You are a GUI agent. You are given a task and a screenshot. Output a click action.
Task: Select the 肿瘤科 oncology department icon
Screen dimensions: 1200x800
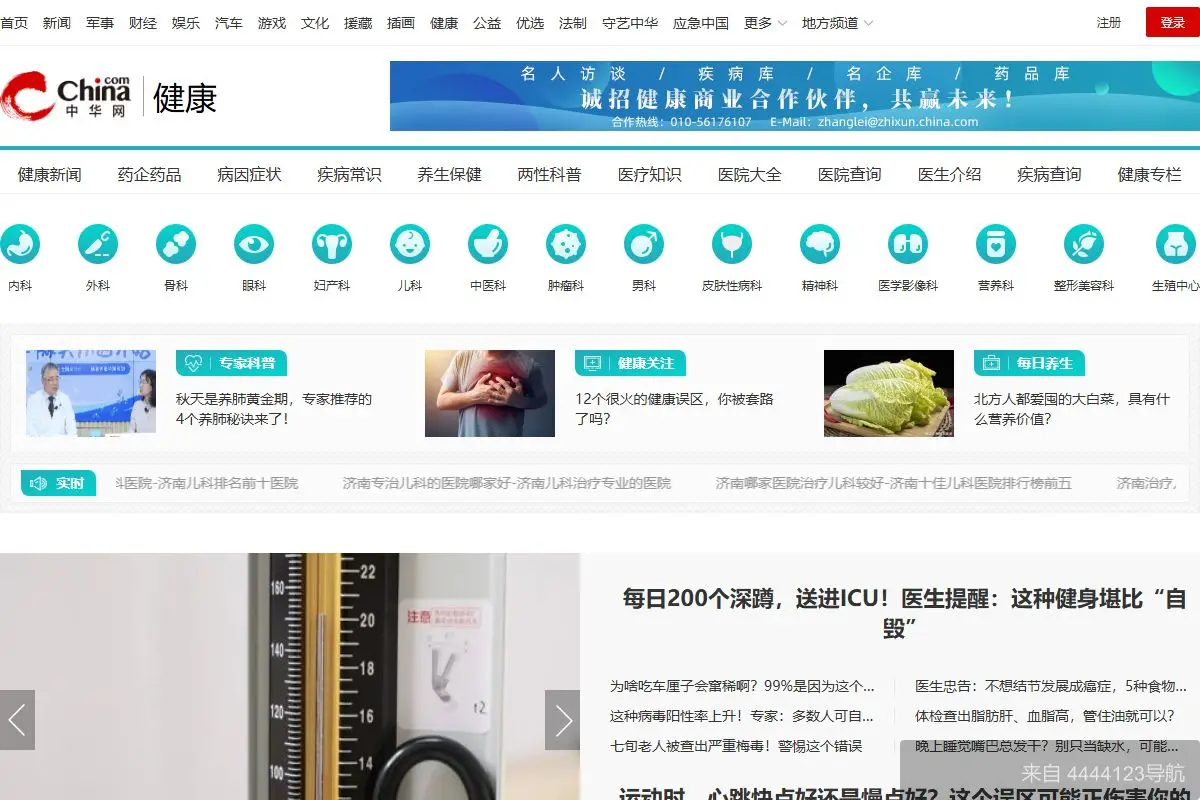[x=566, y=242]
